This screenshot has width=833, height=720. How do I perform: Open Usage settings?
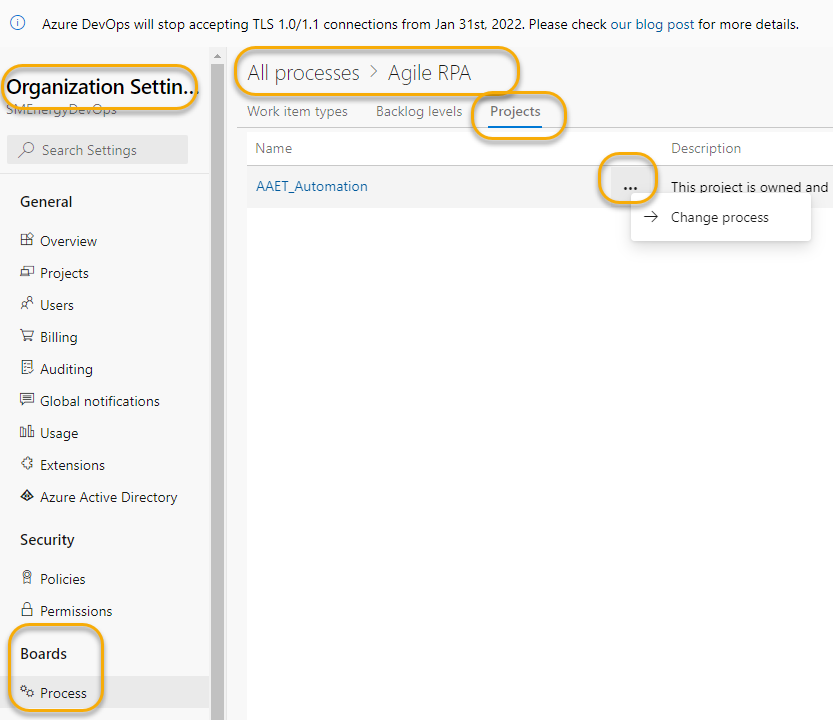pyautogui.click(x=59, y=434)
